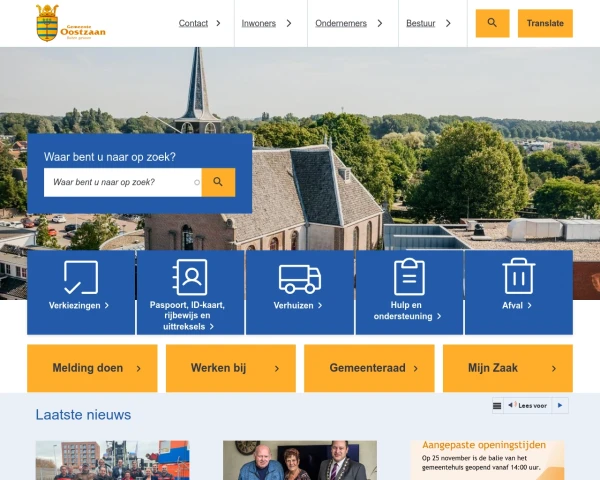Open Paspoort, ID-kaart address book icon

190,277
